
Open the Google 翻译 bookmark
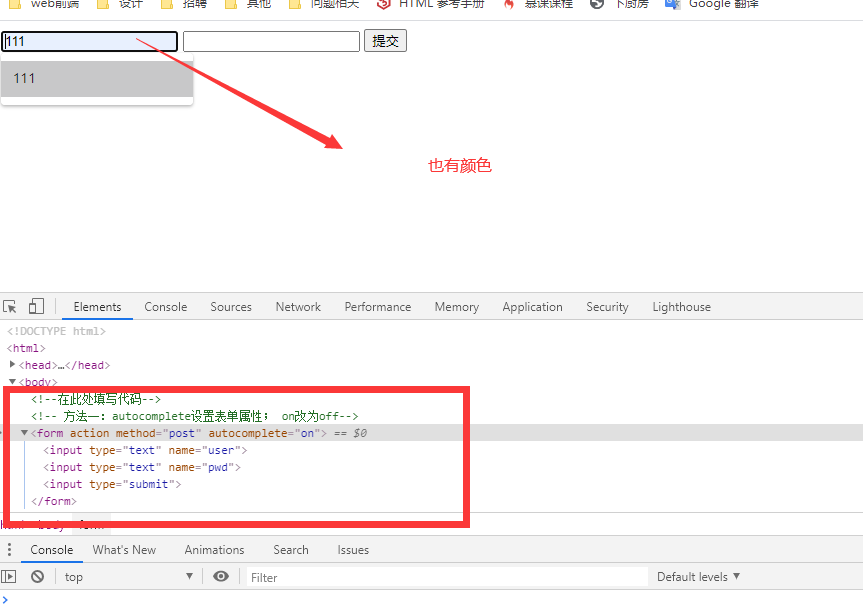click(712, 4)
